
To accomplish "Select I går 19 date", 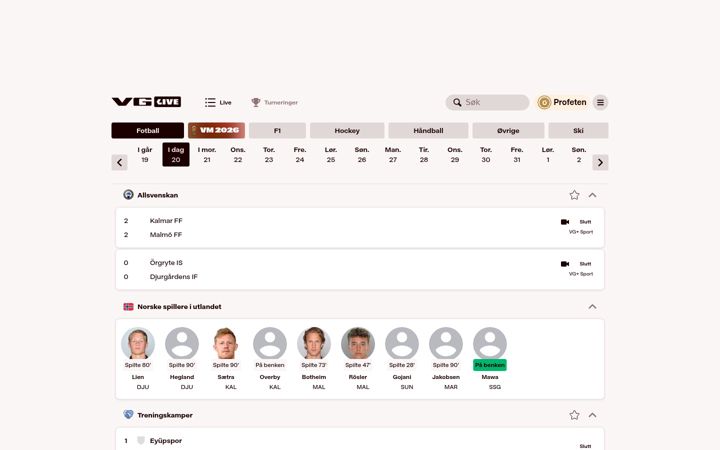I will (x=145, y=154).
